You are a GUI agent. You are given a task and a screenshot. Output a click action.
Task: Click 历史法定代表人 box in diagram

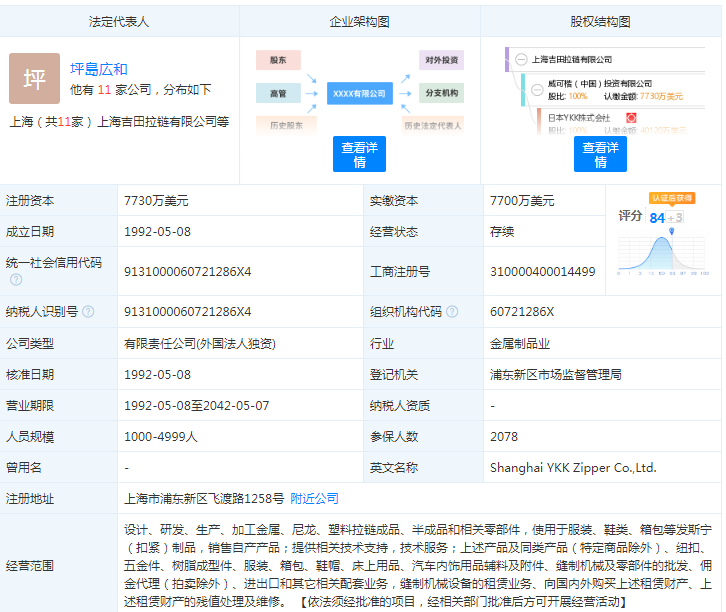click(432, 125)
